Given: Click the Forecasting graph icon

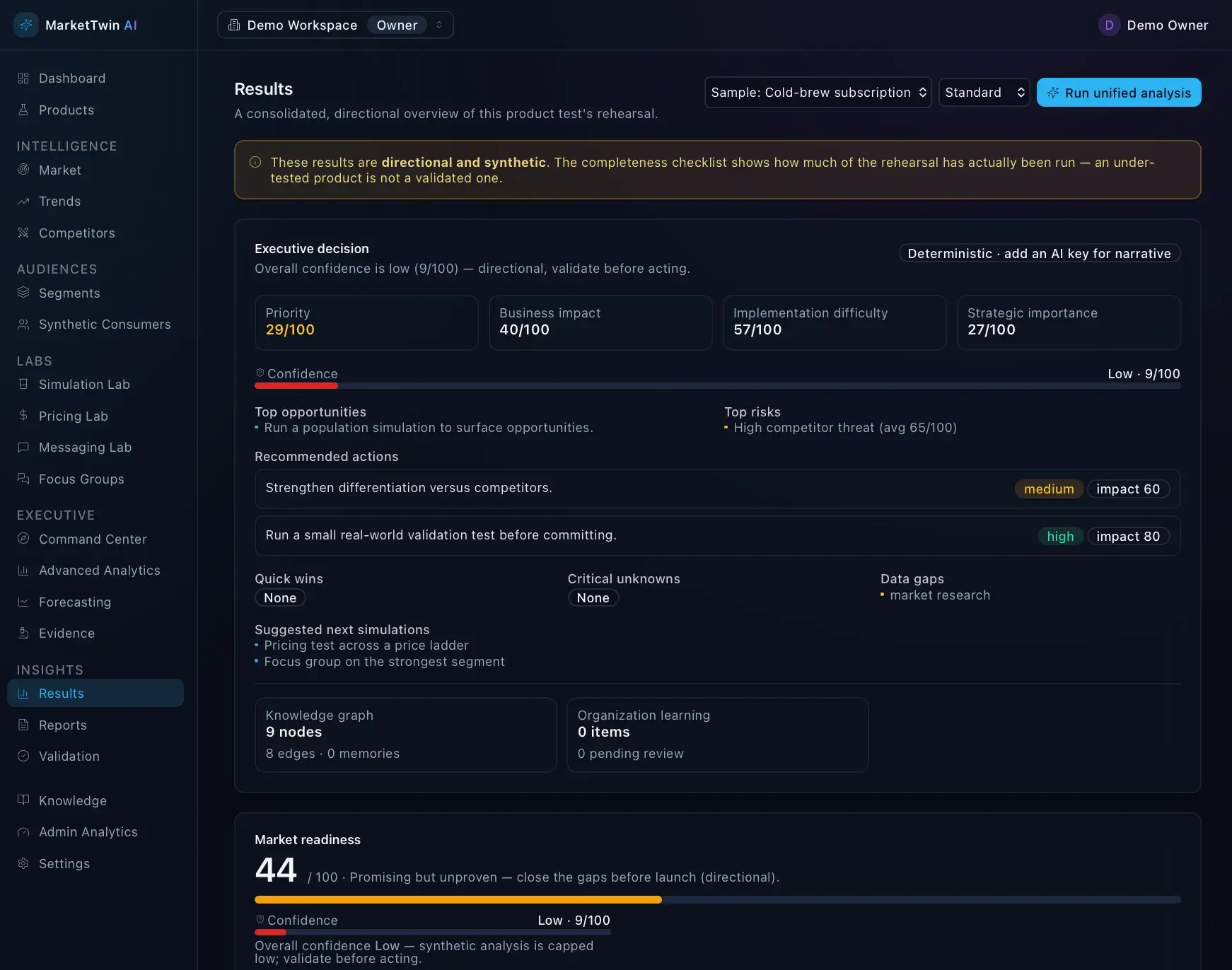Looking at the screenshot, I should (x=23, y=602).
